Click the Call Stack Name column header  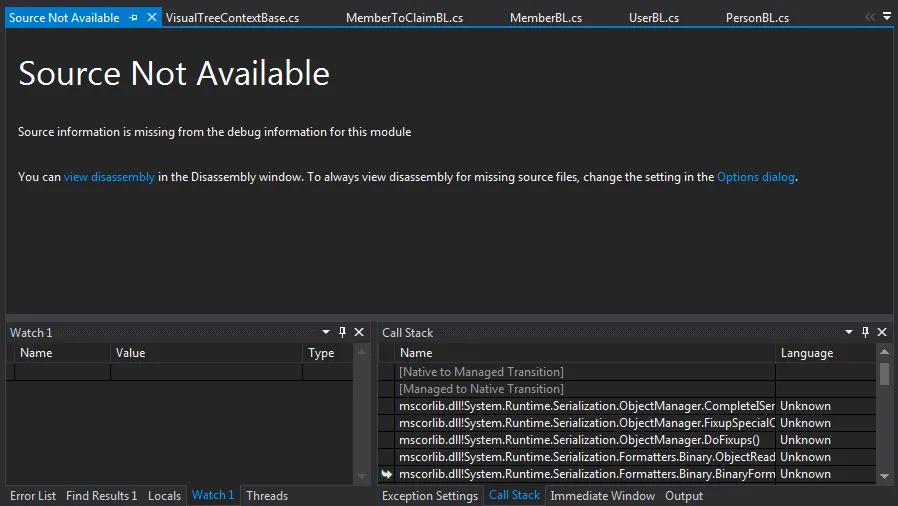(x=585, y=353)
